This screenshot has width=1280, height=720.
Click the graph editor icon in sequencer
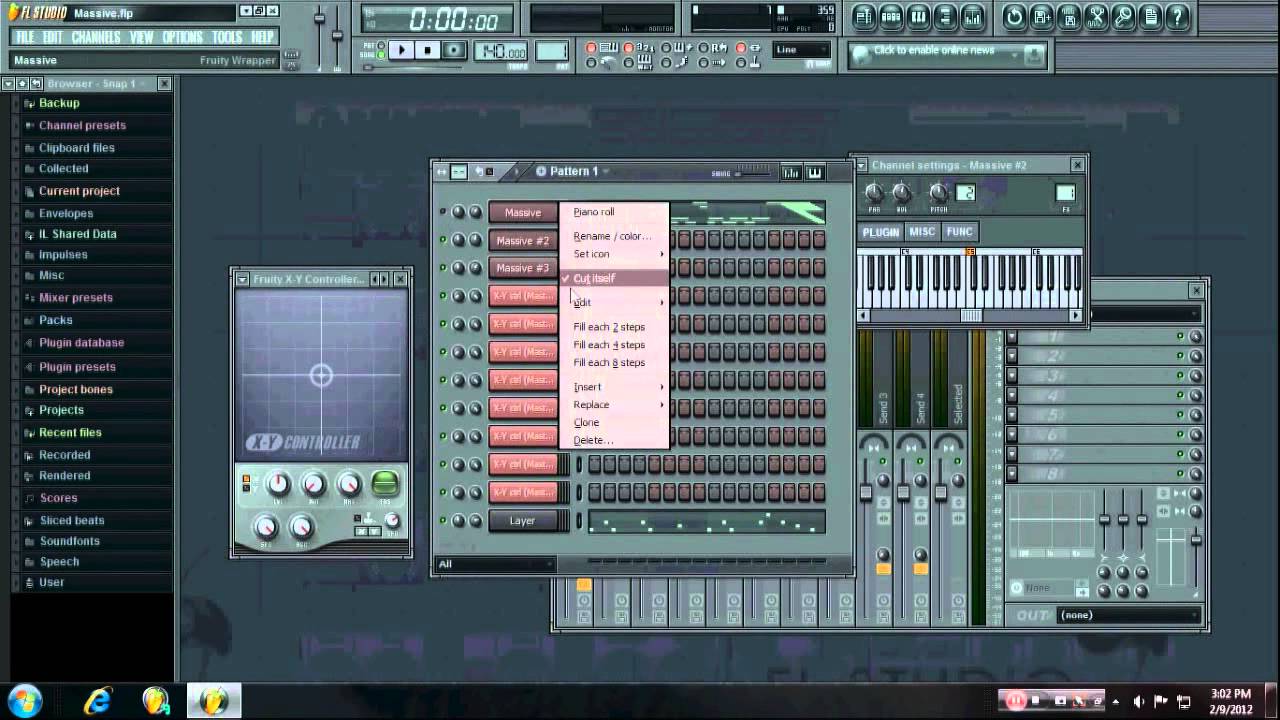point(791,172)
